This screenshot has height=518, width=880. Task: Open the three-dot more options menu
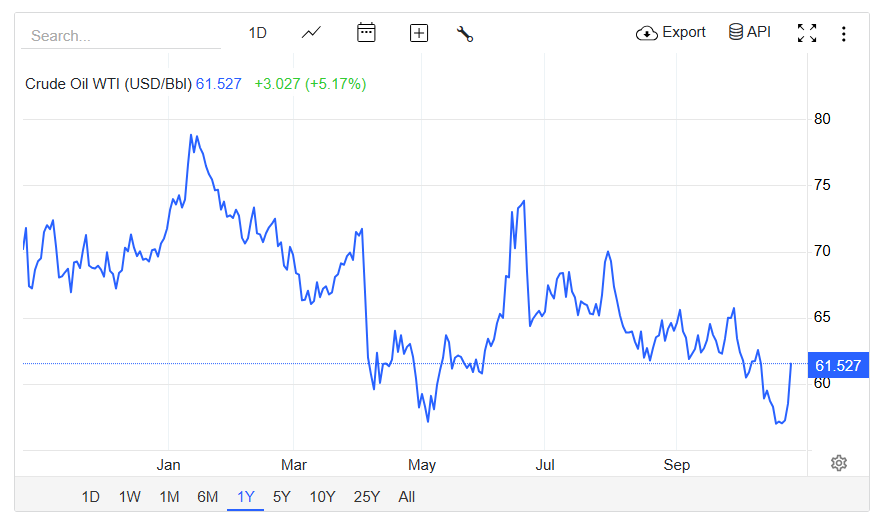(x=844, y=33)
